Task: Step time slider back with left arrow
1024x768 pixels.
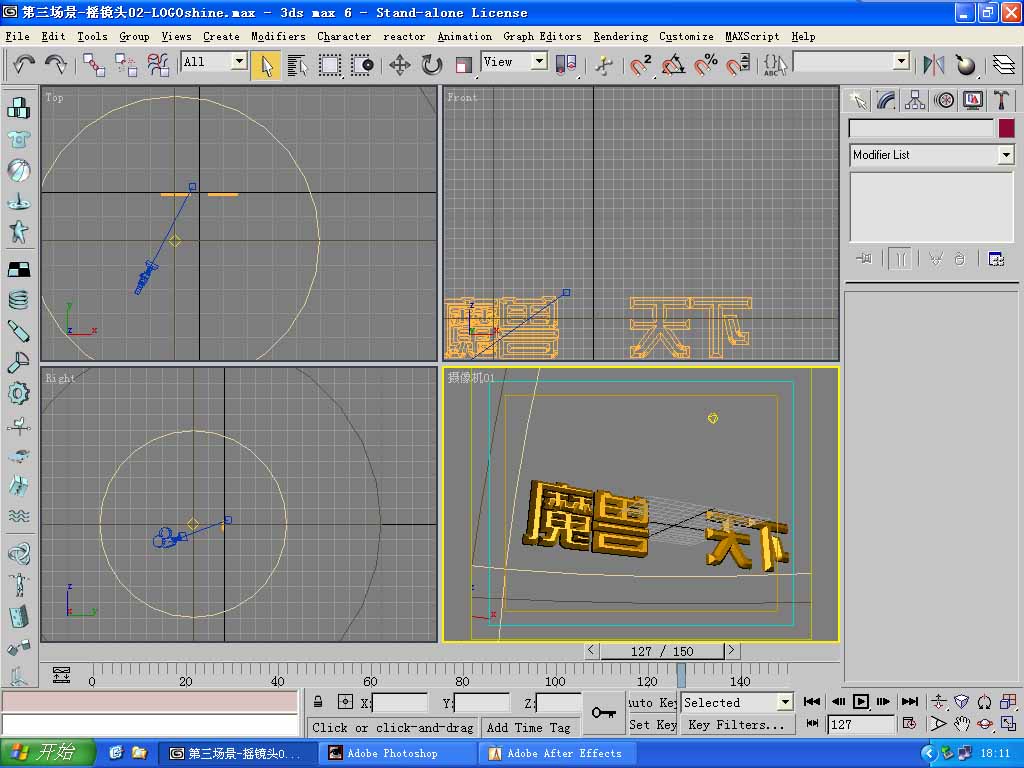Action: [591, 650]
